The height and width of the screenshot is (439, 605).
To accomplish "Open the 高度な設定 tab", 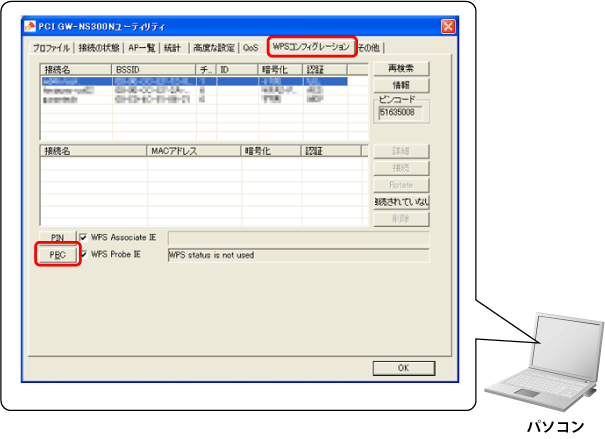I will (x=214, y=47).
